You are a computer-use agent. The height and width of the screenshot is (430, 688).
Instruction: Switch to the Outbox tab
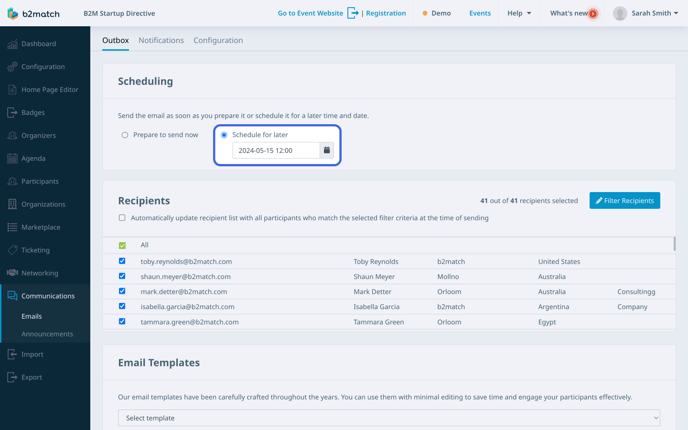pyautogui.click(x=115, y=40)
